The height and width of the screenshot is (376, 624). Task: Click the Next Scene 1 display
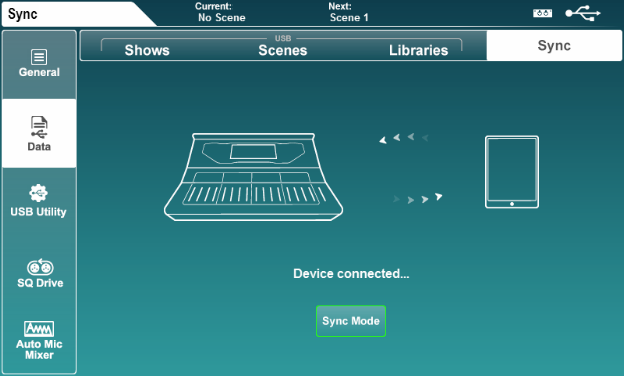click(x=349, y=12)
